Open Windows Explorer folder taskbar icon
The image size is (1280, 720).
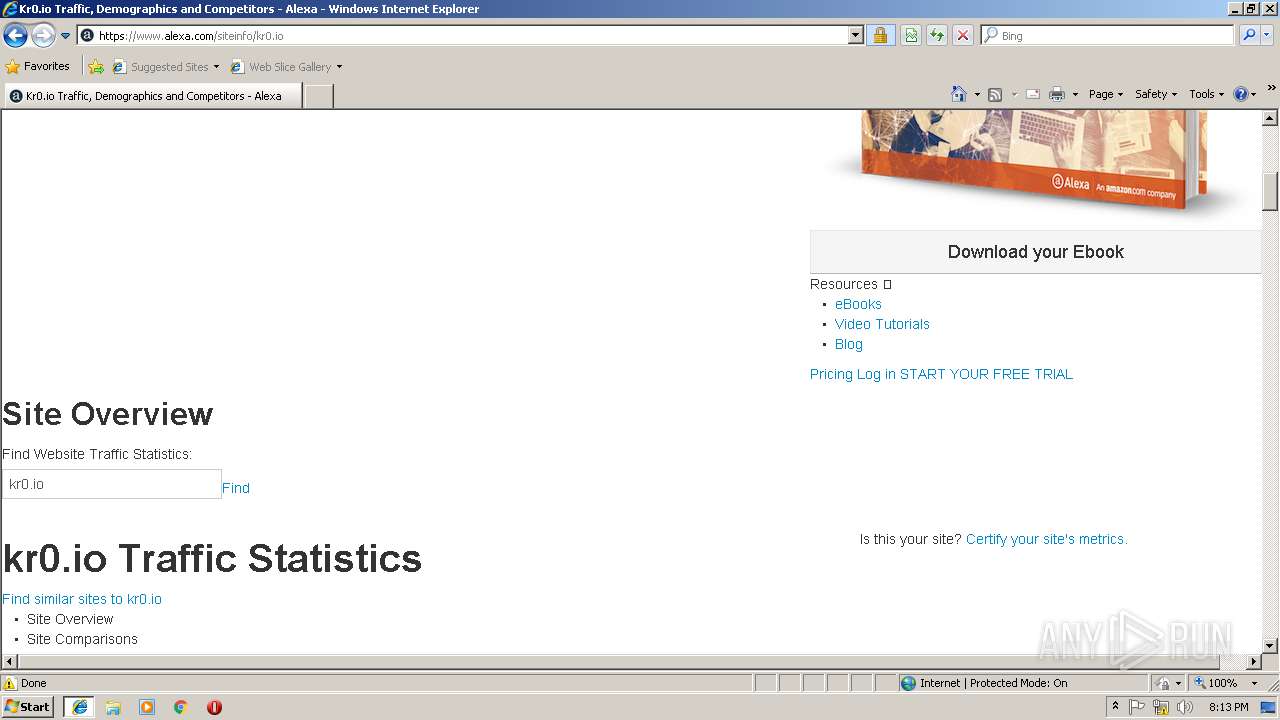pyautogui.click(x=113, y=707)
